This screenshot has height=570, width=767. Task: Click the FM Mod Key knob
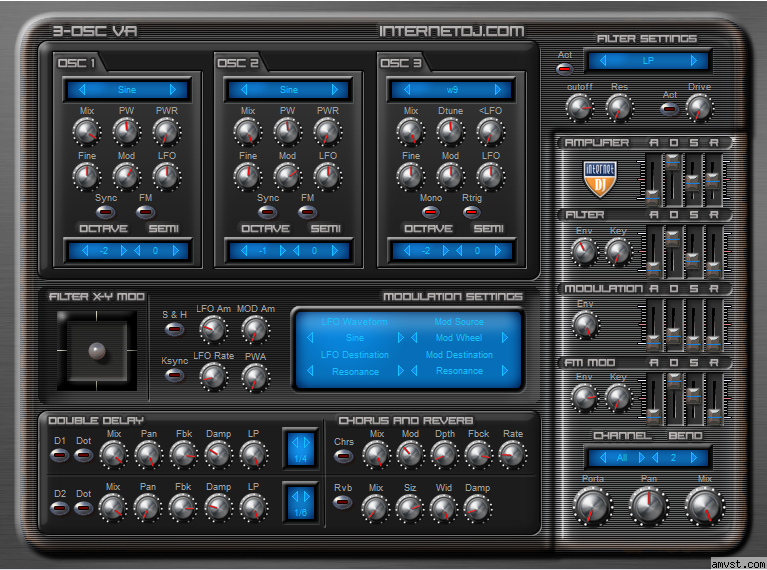tap(618, 398)
